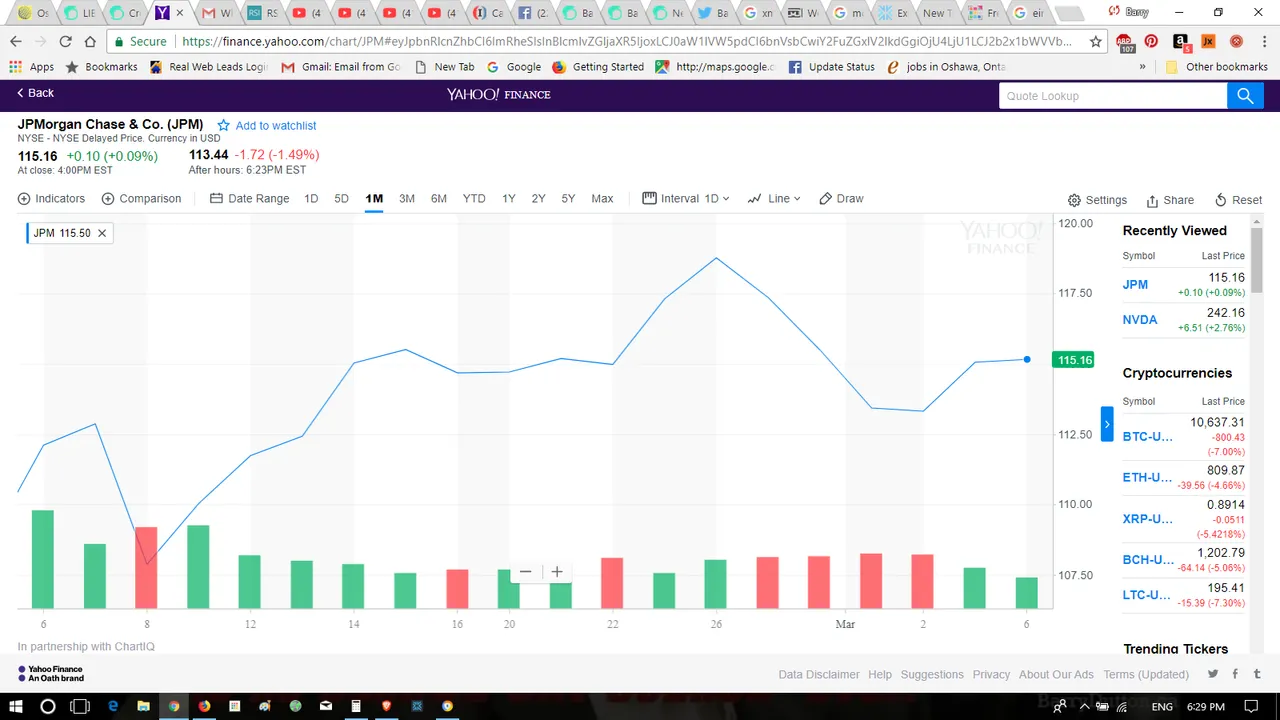Click the footer Twitter icon

click(1213, 674)
